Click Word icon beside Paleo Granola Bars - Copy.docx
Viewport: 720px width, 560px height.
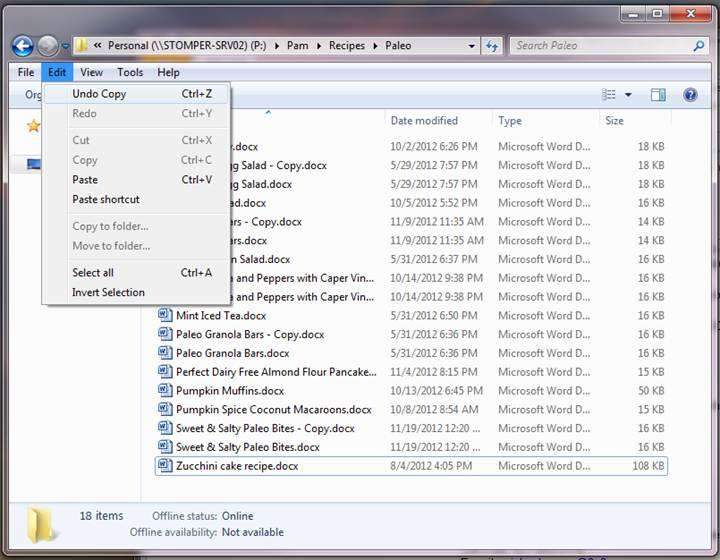(165, 334)
